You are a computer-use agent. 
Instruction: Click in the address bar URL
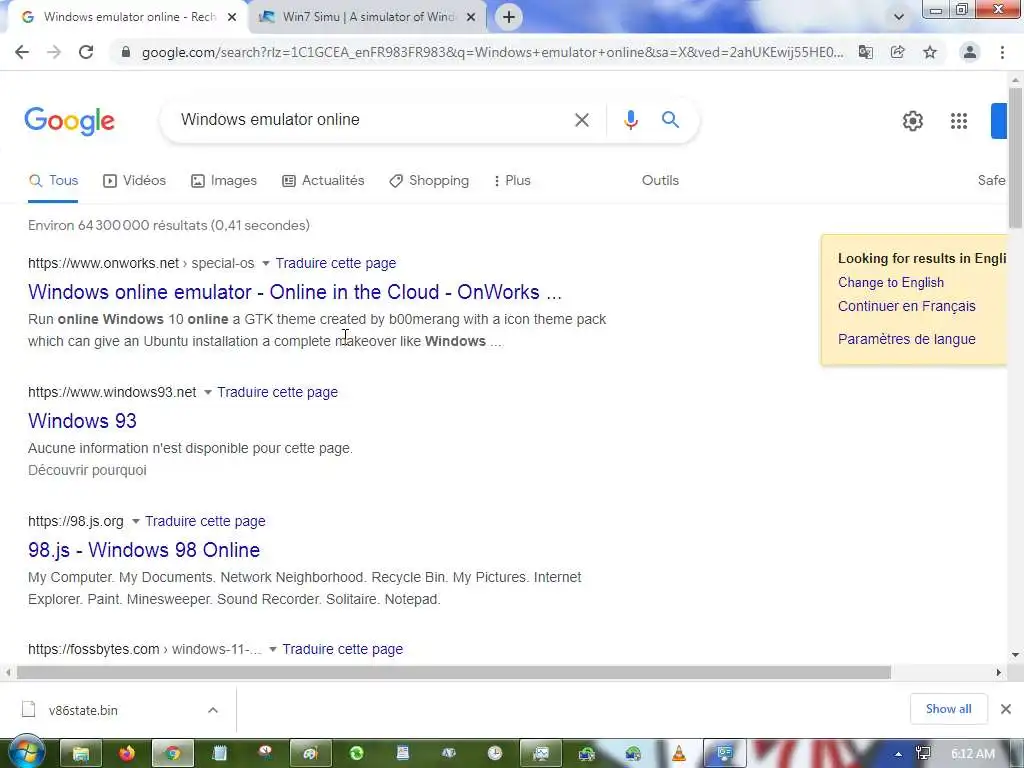[x=493, y=52]
